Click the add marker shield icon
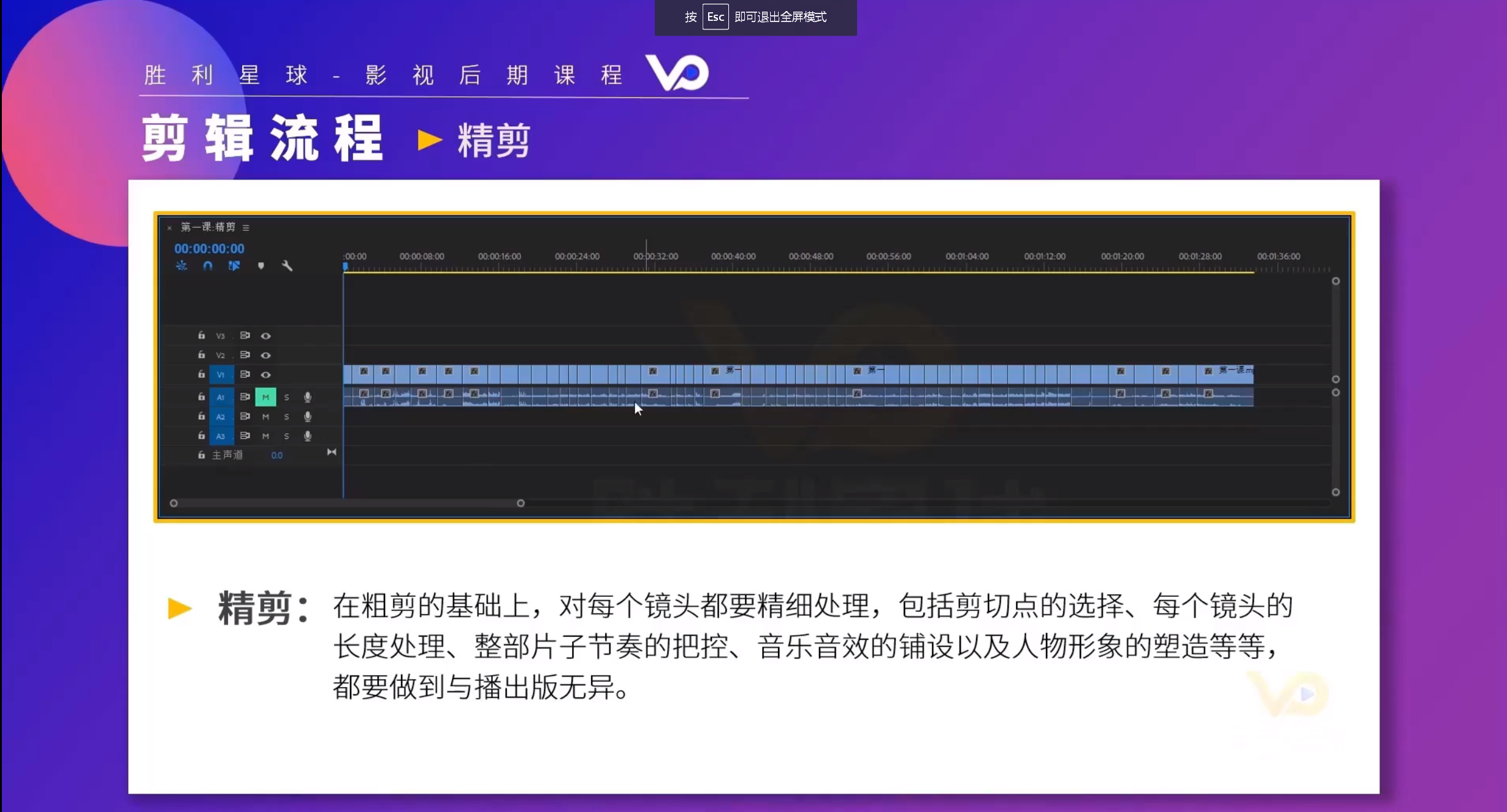The width and height of the screenshot is (1507, 812). 261,266
